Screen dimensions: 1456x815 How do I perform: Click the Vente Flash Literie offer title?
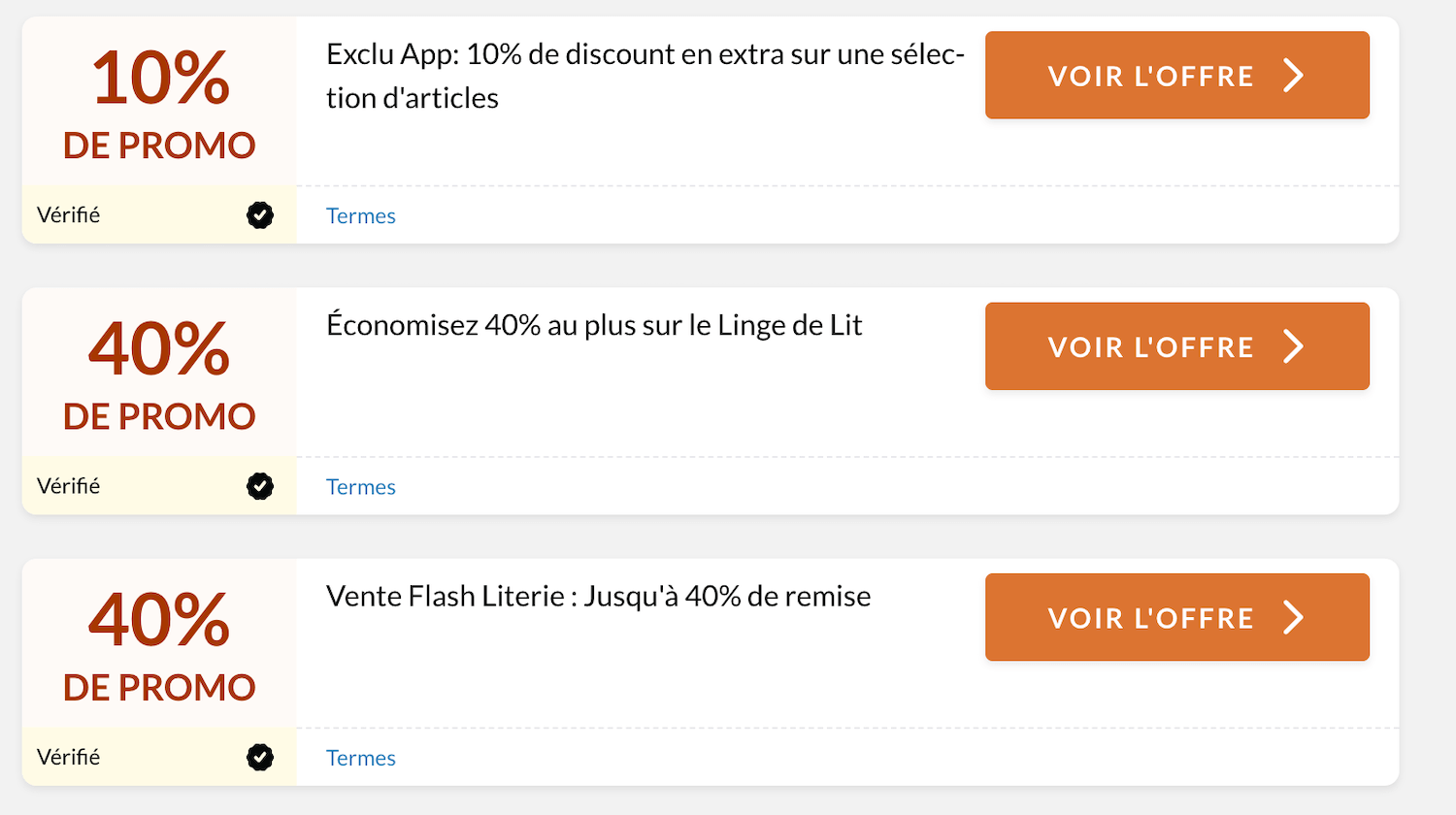pos(598,596)
